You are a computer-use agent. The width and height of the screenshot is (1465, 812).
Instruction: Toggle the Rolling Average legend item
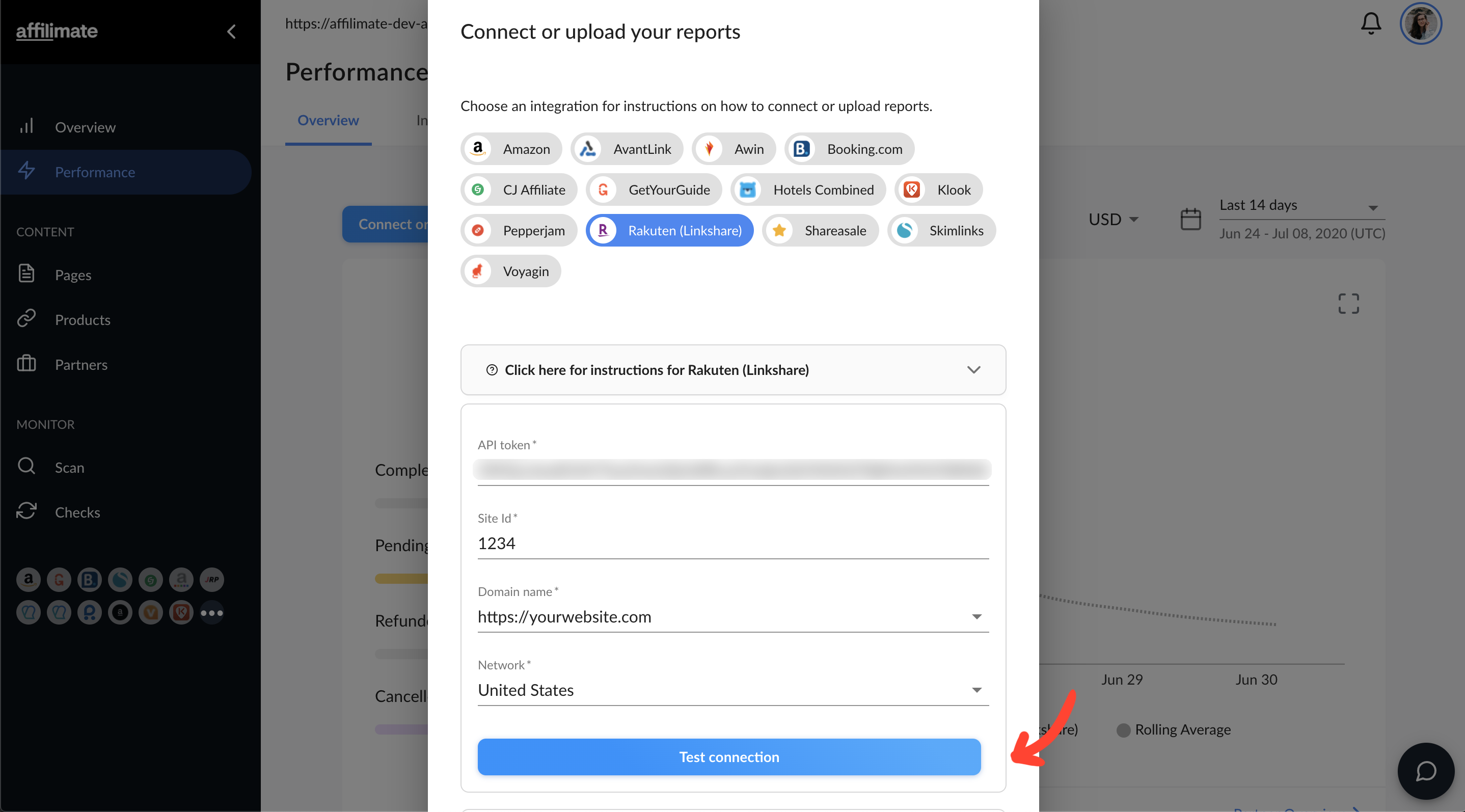(1174, 729)
